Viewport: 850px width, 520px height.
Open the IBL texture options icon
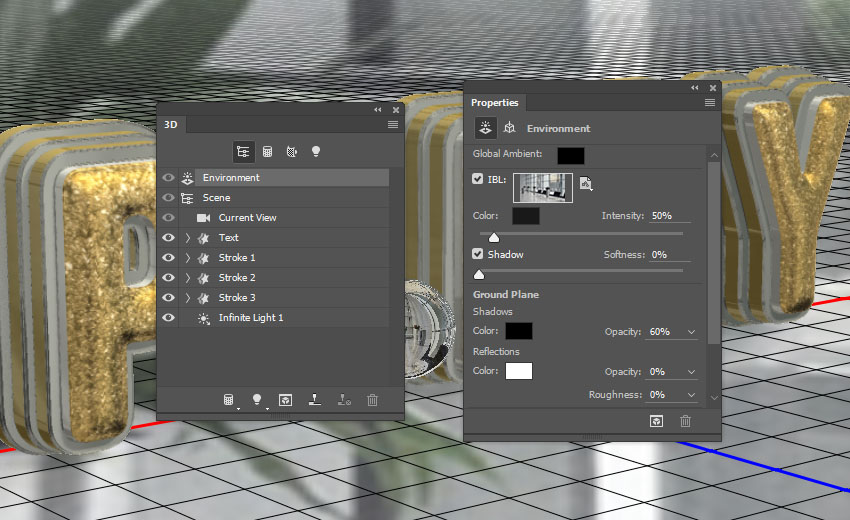pos(586,183)
